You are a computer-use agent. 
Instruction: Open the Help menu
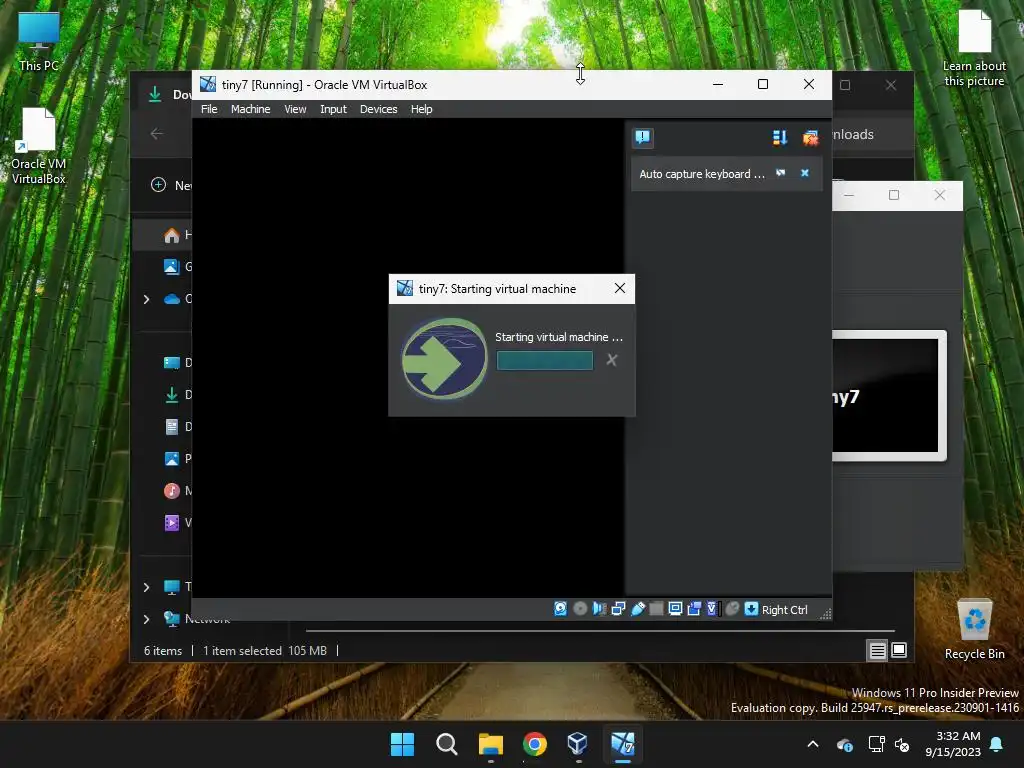click(421, 109)
